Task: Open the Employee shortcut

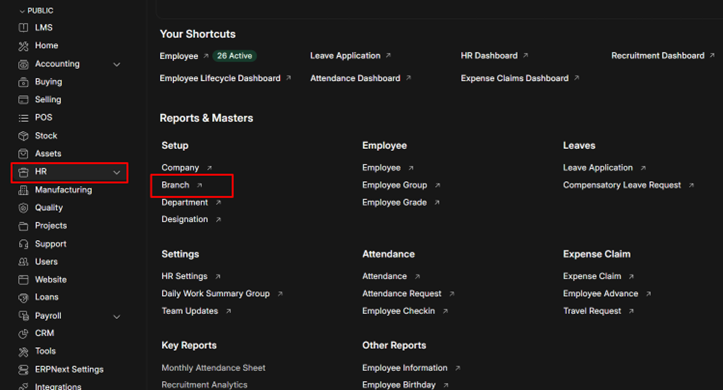Action: tap(179, 56)
